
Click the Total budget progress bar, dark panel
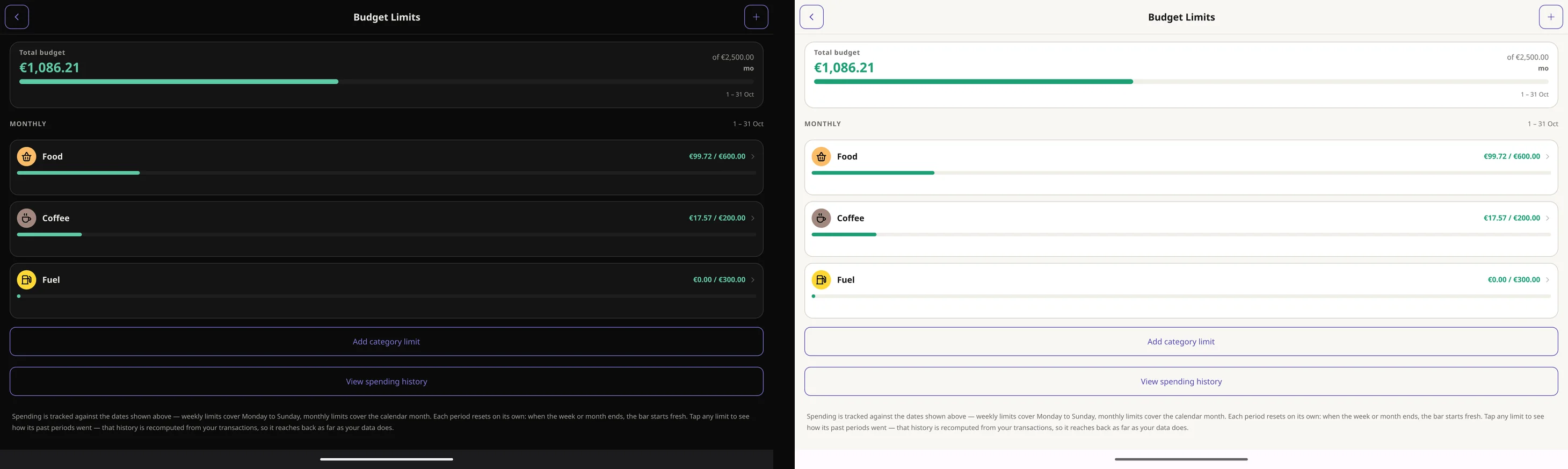[x=387, y=82]
